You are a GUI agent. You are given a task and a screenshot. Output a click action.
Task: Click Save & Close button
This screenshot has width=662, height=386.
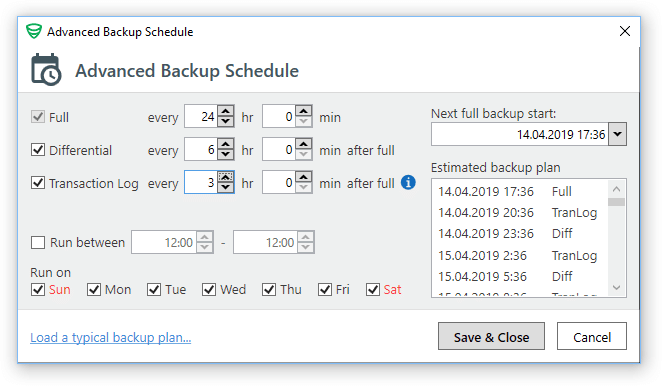[x=491, y=336]
